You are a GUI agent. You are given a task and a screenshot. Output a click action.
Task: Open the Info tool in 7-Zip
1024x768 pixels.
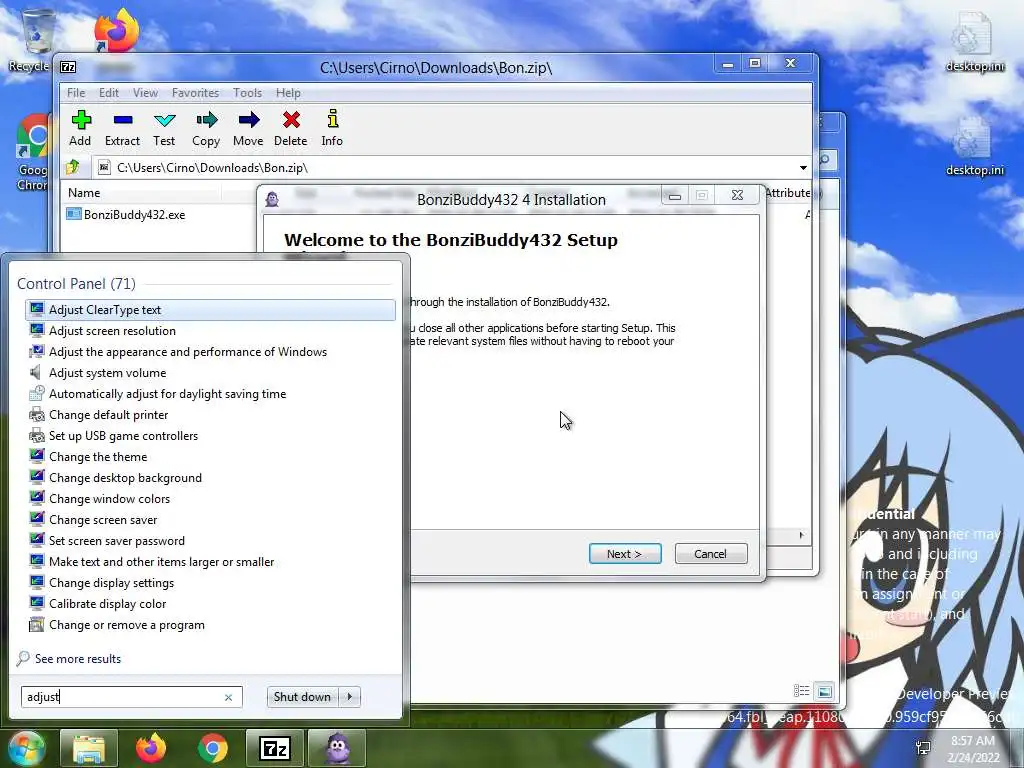(332, 129)
